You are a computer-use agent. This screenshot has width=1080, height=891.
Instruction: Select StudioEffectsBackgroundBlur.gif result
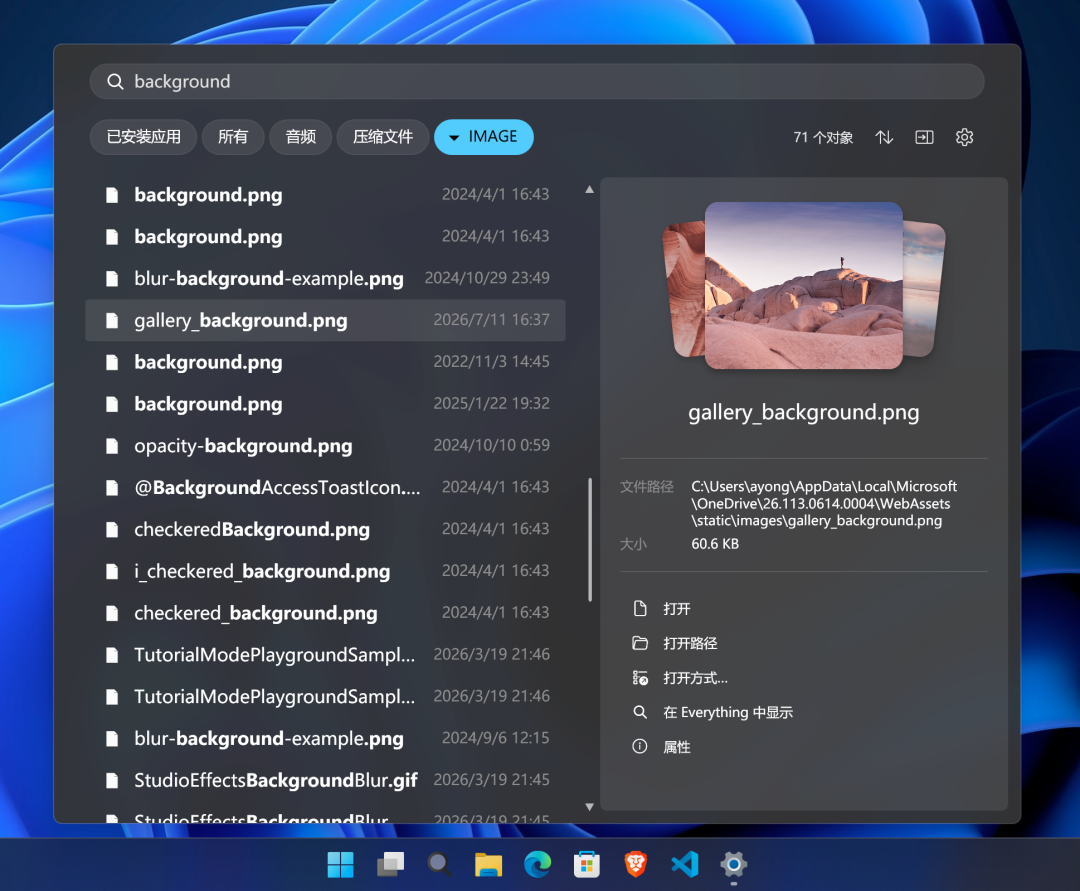(325, 780)
